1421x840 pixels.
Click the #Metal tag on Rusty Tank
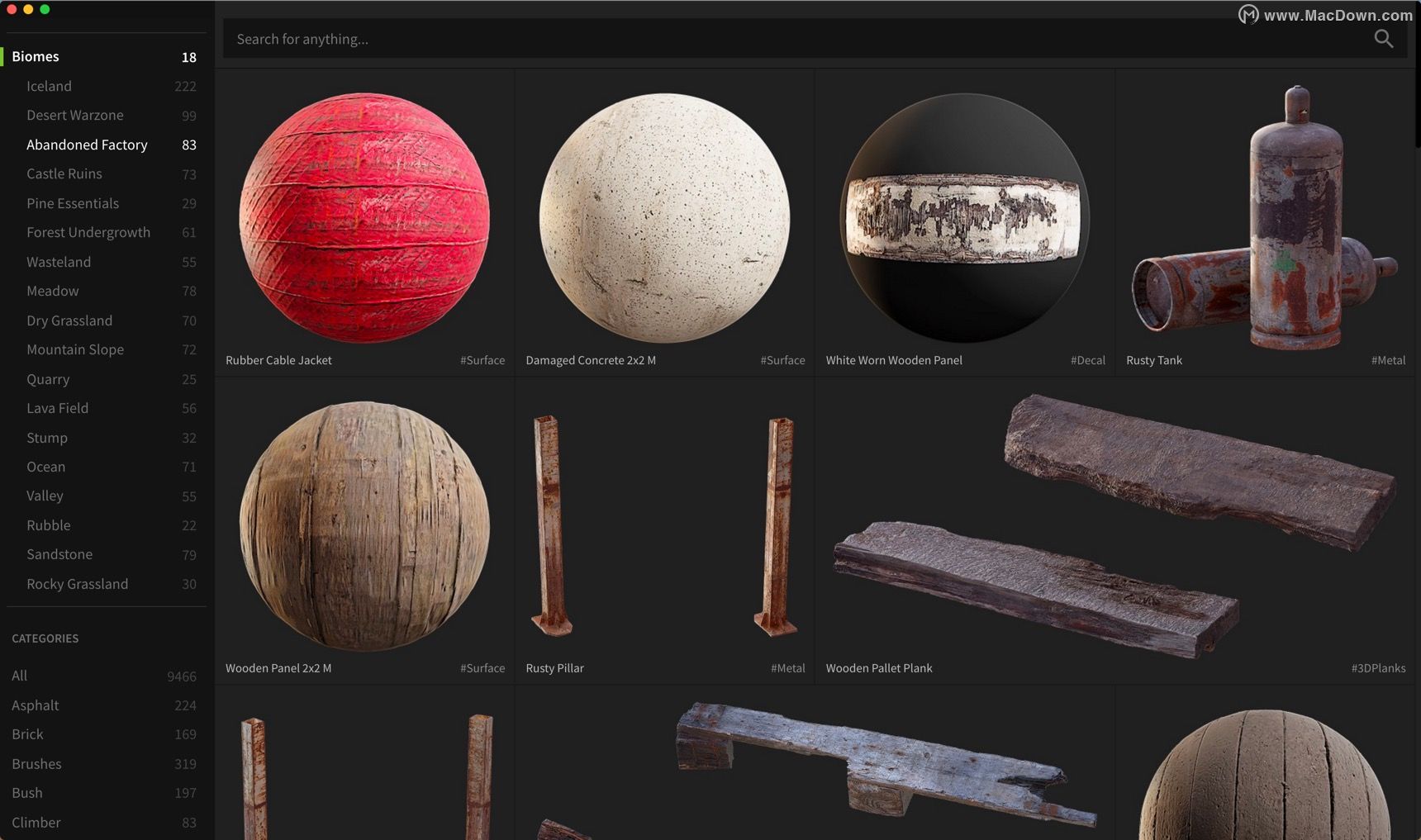1388,360
